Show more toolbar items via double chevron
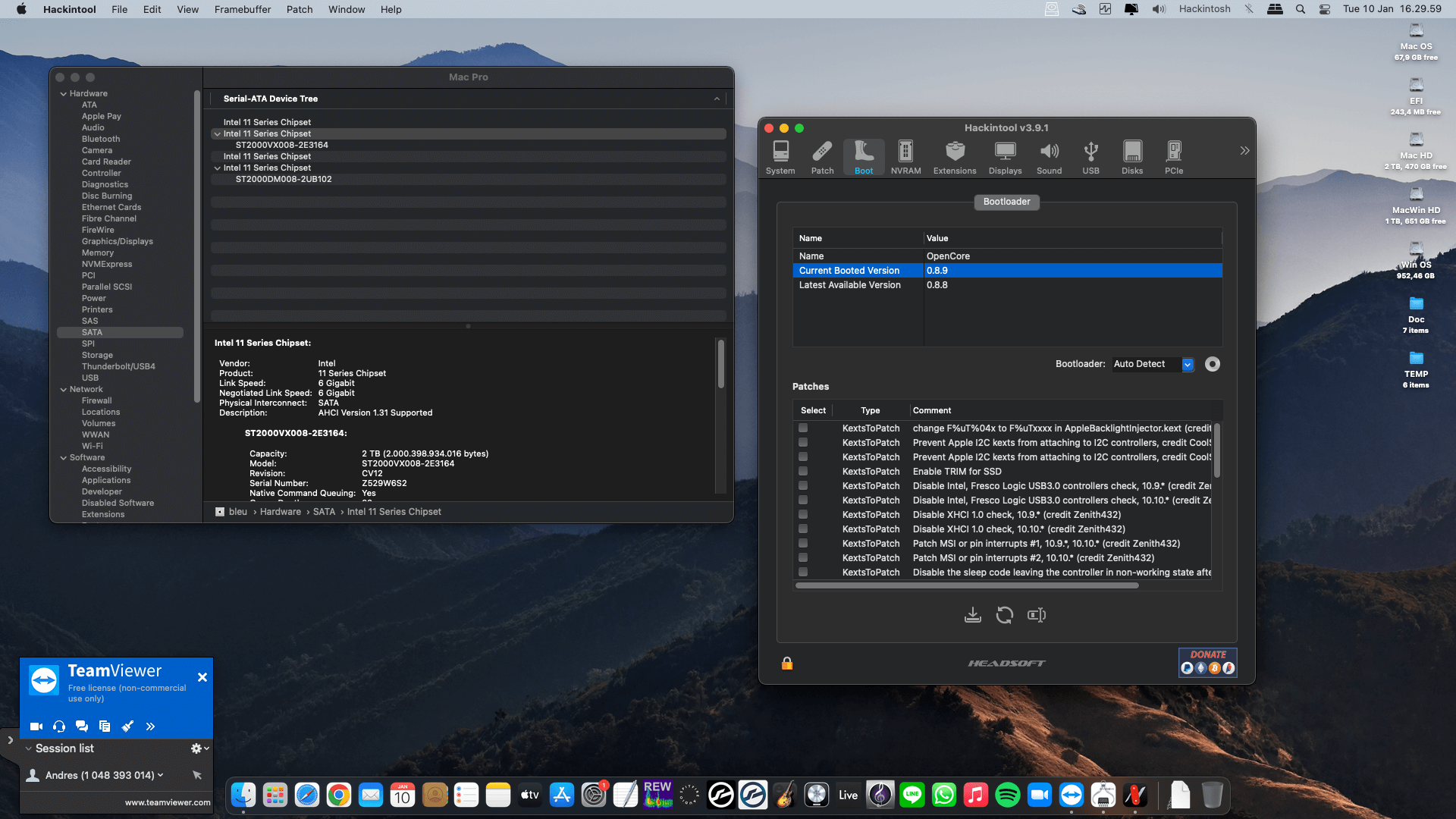 pos(1244,151)
